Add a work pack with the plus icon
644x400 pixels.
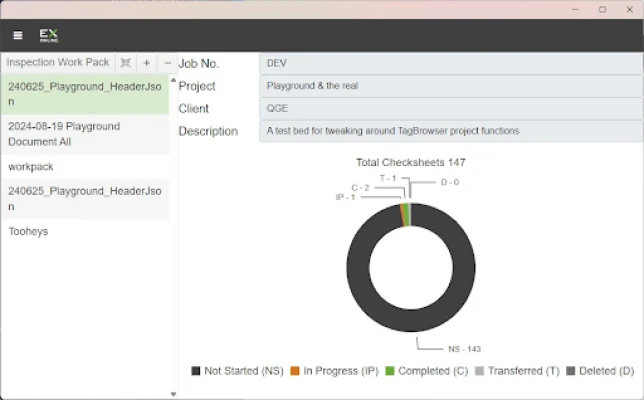(146, 62)
